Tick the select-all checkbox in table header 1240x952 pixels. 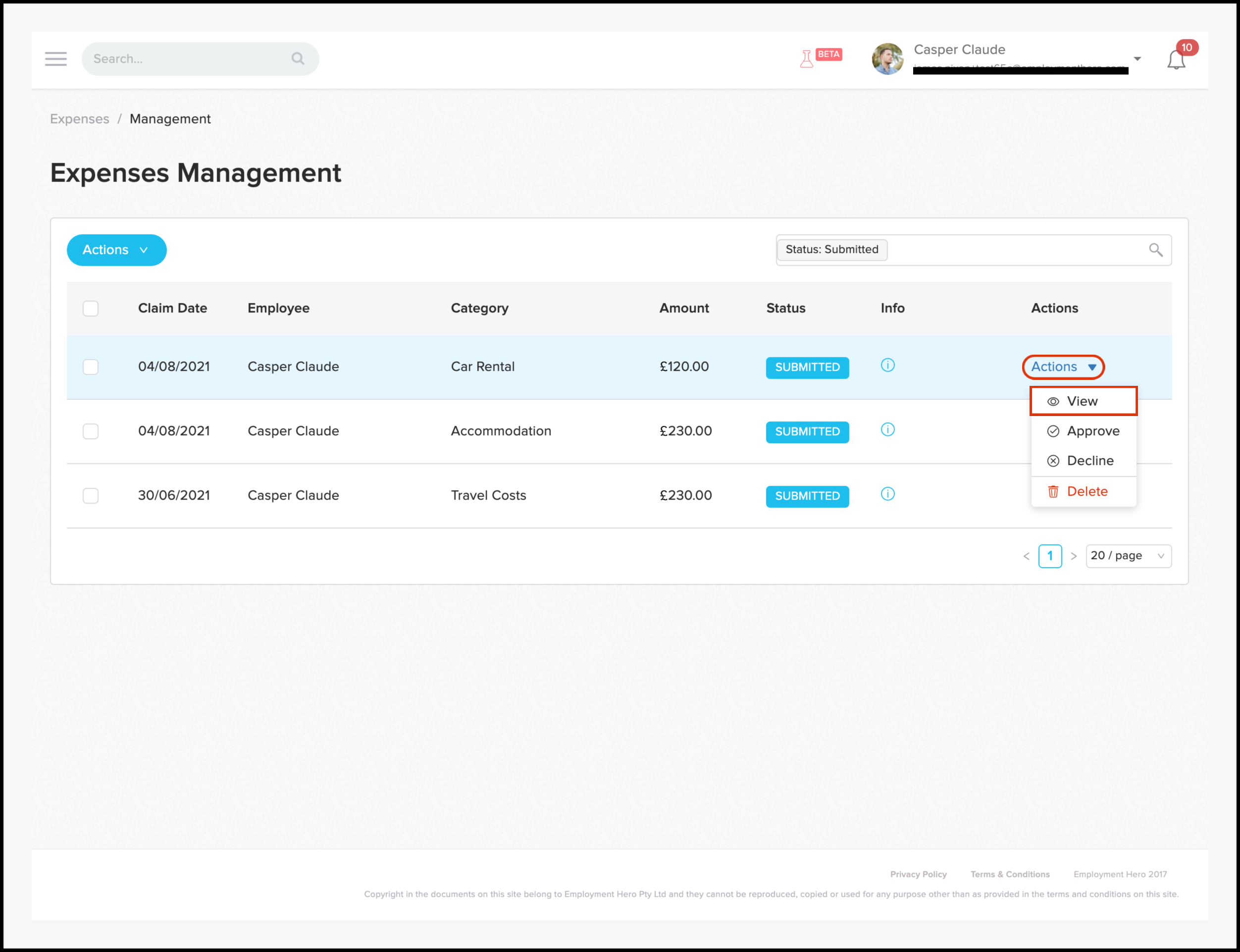point(91,308)
